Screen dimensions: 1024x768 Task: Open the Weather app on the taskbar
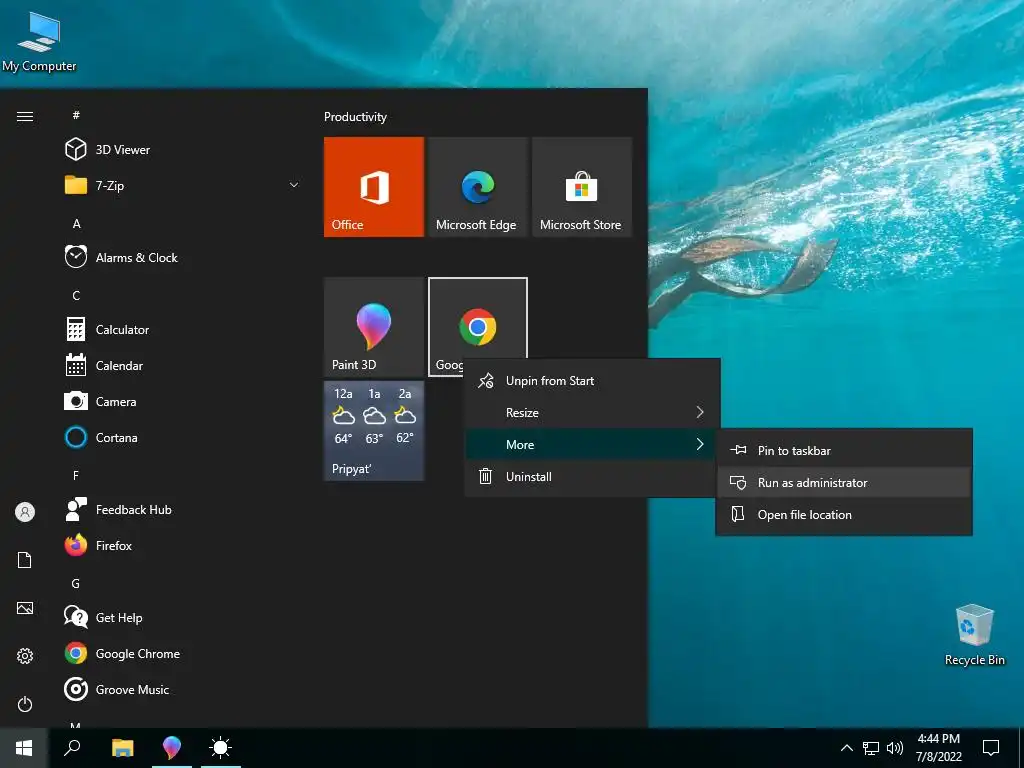(221, 748)
